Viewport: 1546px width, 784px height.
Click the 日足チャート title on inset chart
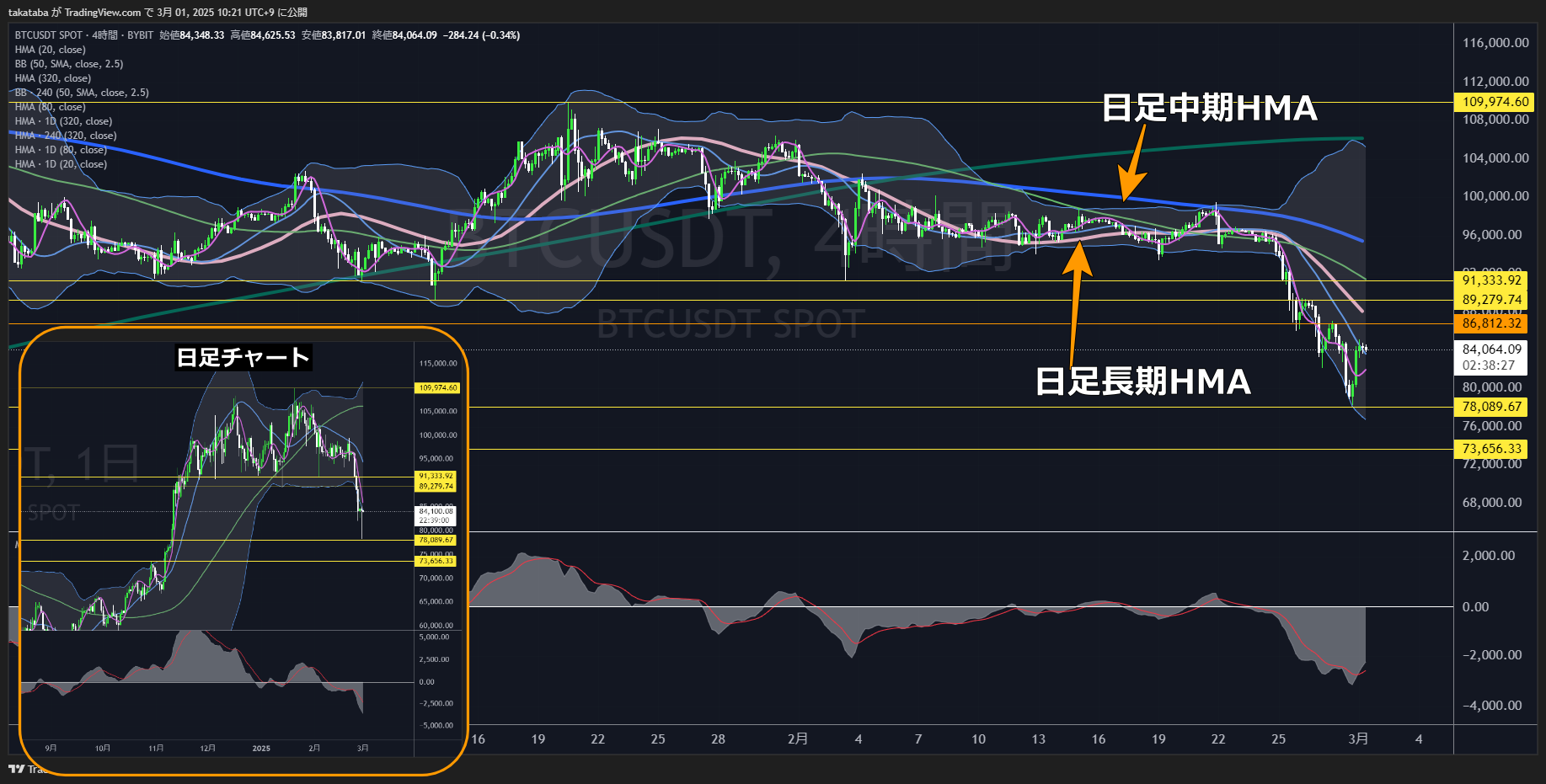pos(243,357)
